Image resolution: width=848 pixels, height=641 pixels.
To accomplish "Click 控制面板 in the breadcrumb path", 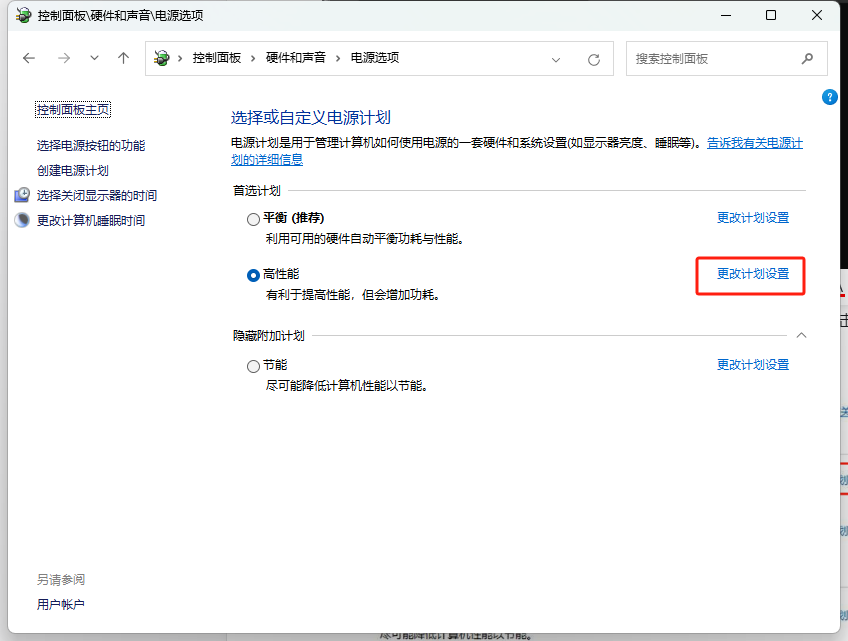I will pyautogui.click(x=217, y=58).
